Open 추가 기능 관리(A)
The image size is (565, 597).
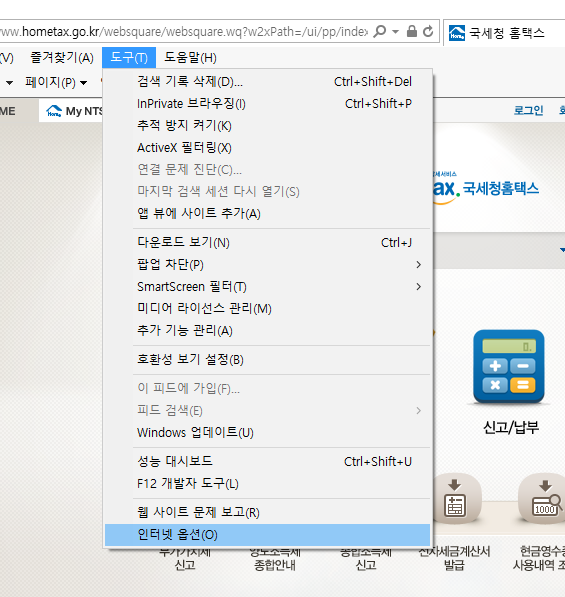[x=268, y=330]
